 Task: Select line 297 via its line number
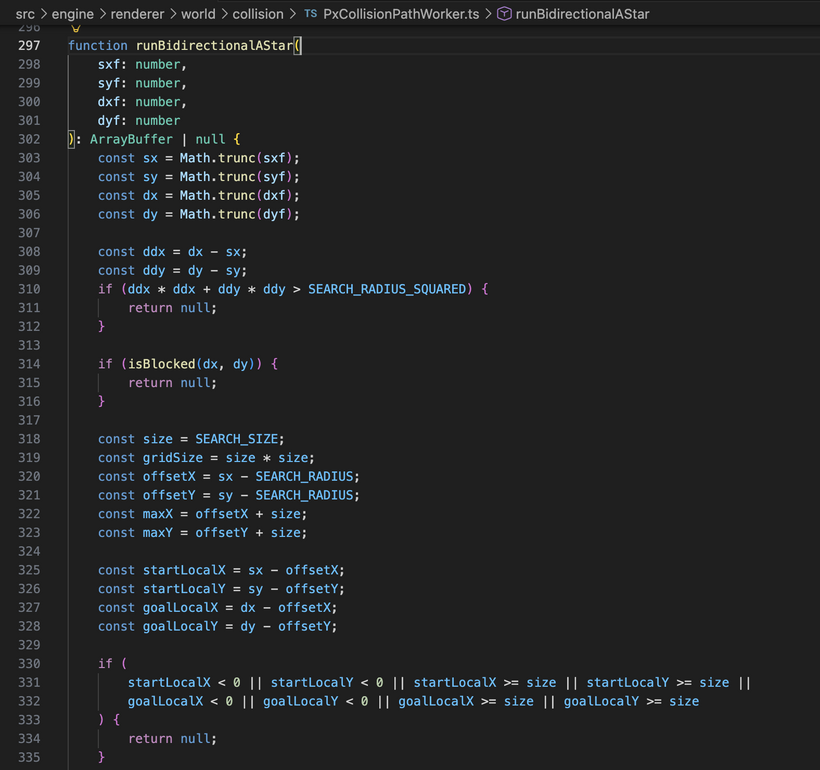click(x=29, y=46)
